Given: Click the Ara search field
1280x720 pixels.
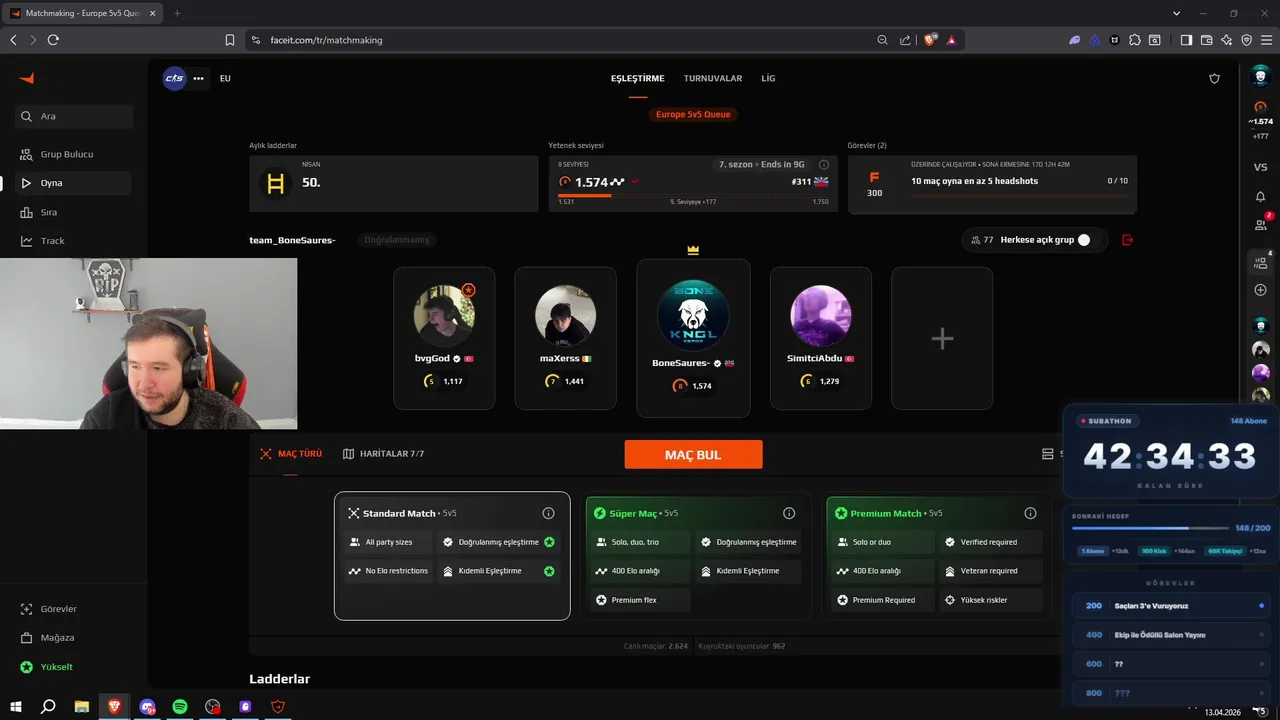Looking at the screenshot, I should coord(74,116).
